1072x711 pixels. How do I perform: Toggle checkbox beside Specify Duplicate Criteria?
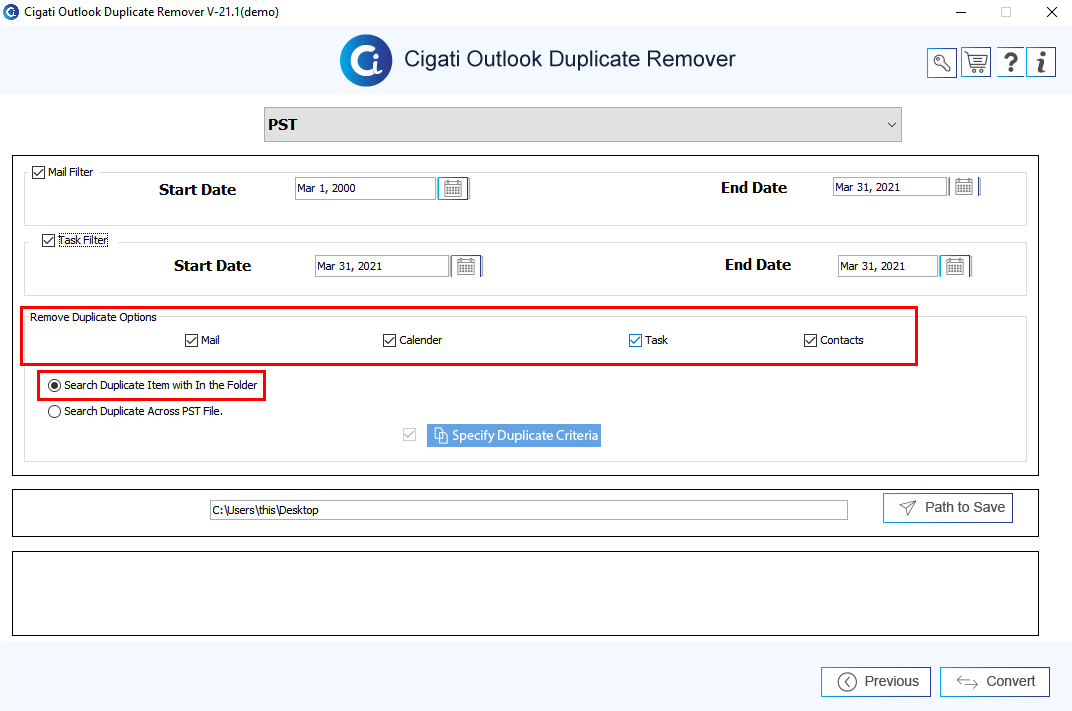tap(410, 435)
